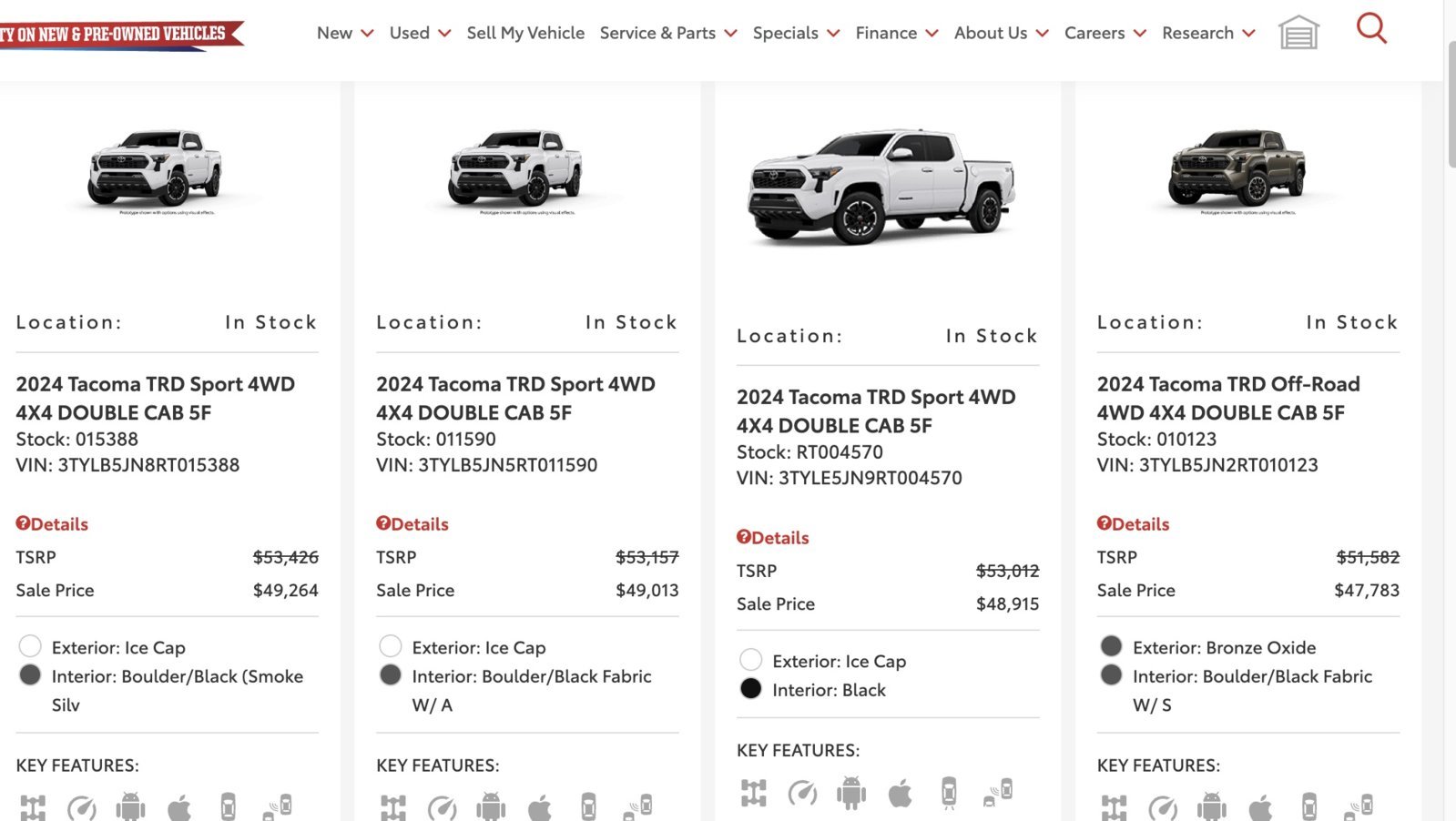Click Bronze Oxide exterior swatch

click(1111, 646)
